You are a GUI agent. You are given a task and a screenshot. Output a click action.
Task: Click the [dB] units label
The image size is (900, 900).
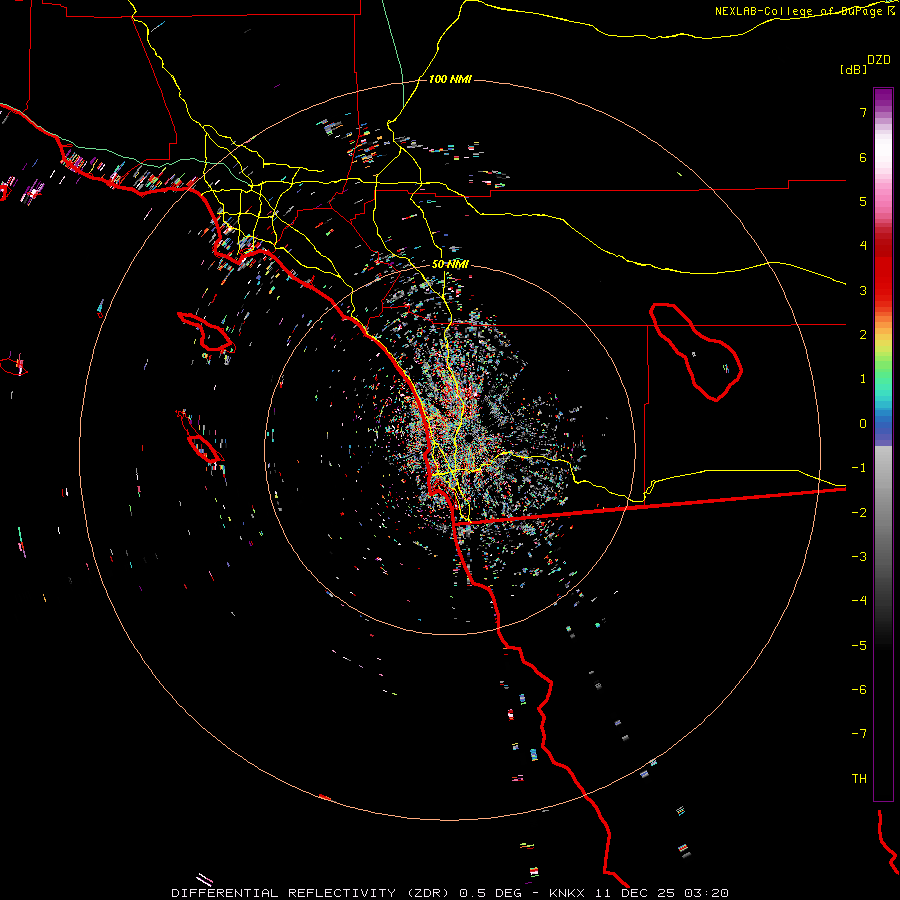coord(854,69)
